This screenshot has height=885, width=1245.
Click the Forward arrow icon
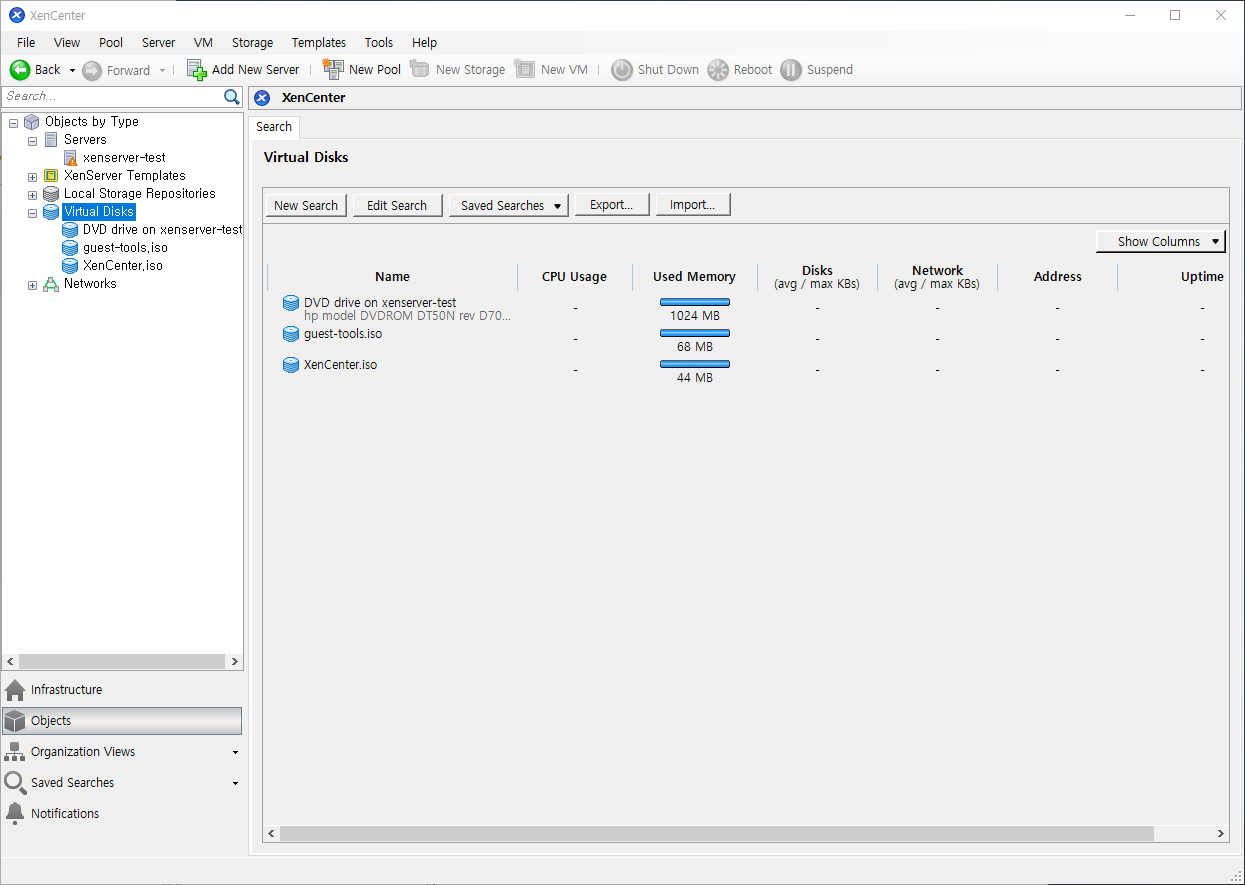(92, 70)
